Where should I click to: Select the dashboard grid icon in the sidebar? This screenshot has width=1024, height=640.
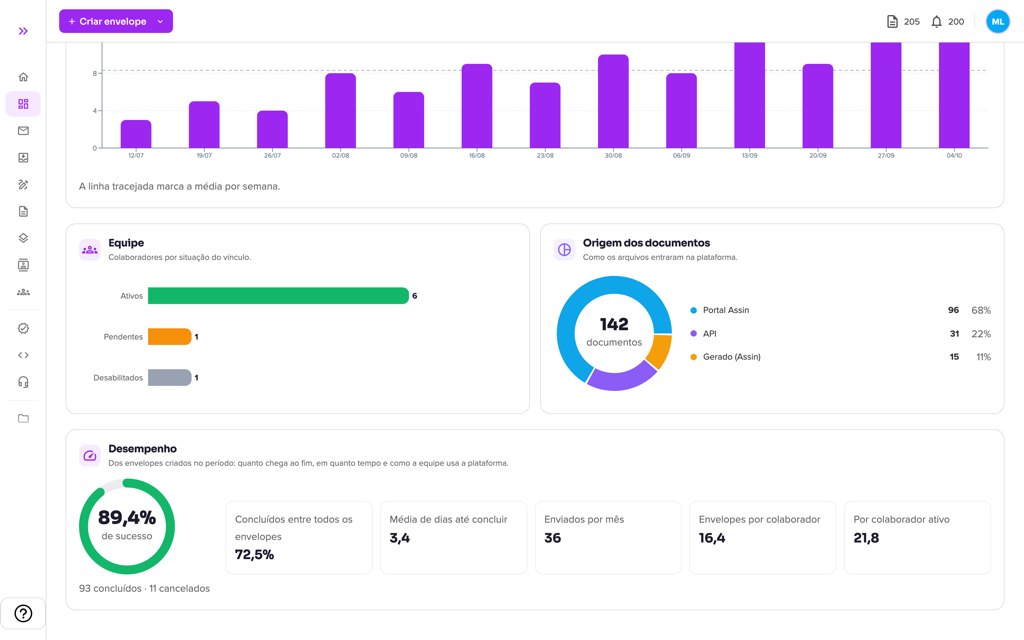[23, 104]
